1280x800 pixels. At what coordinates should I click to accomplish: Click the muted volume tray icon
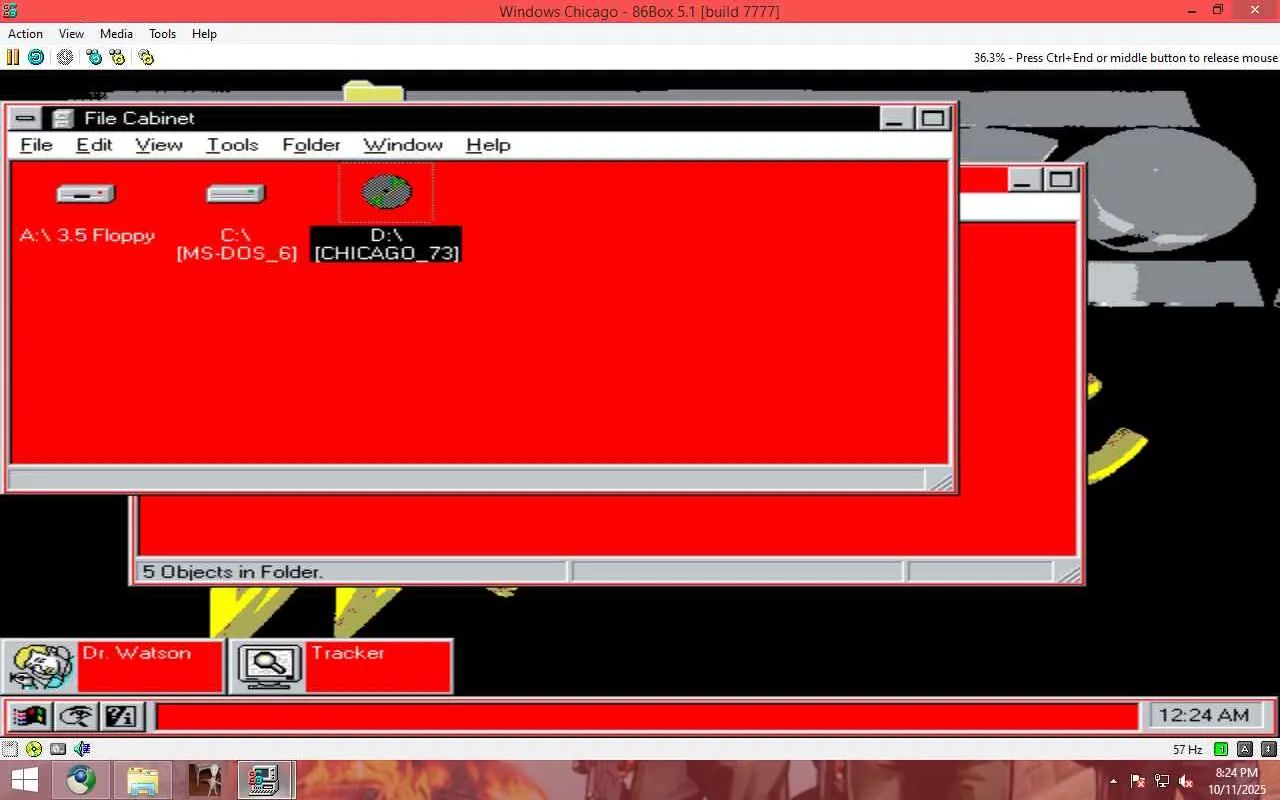pyautogui.click(x=1186, y=781)
